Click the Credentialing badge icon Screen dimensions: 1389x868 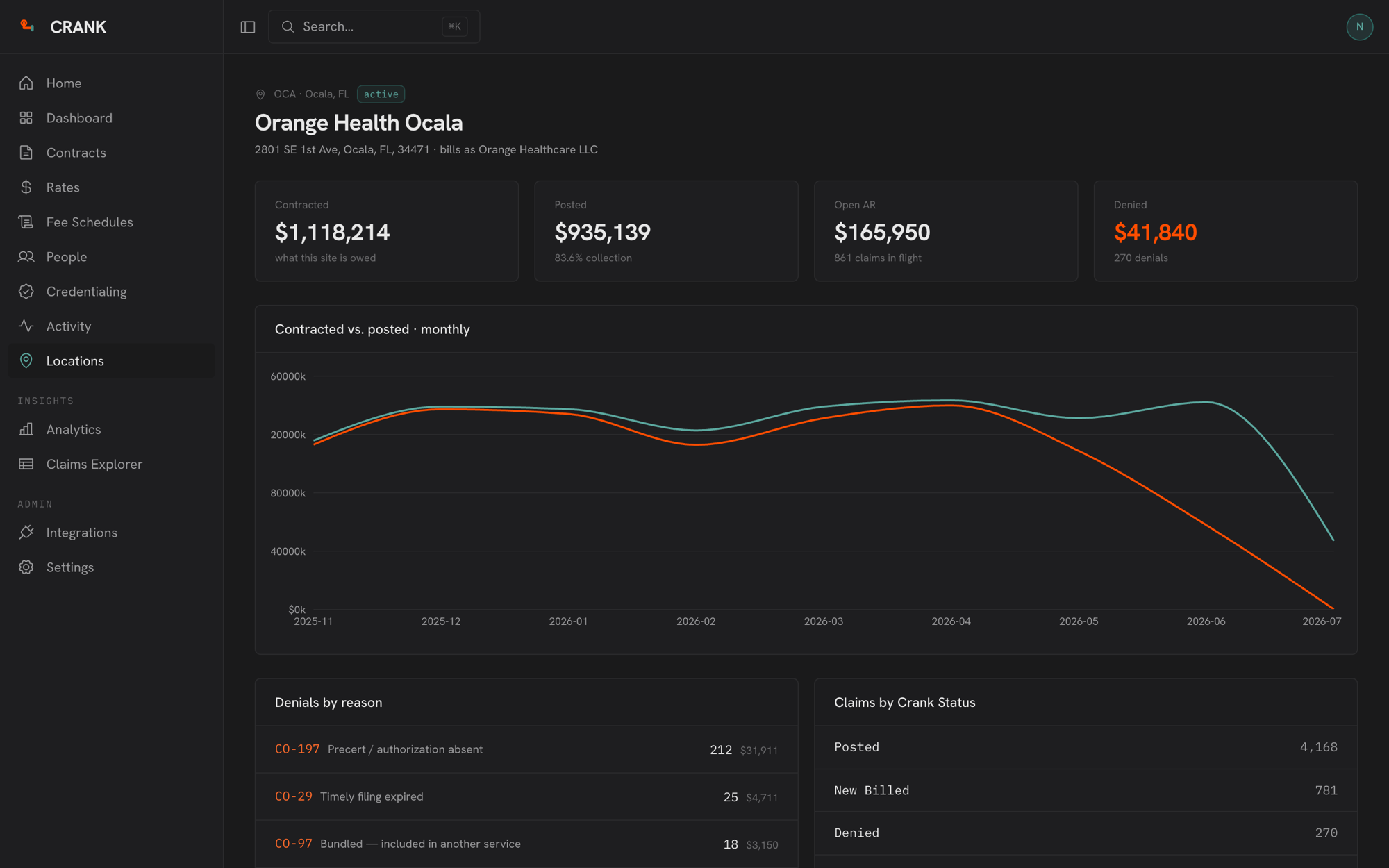coord(26,292)
